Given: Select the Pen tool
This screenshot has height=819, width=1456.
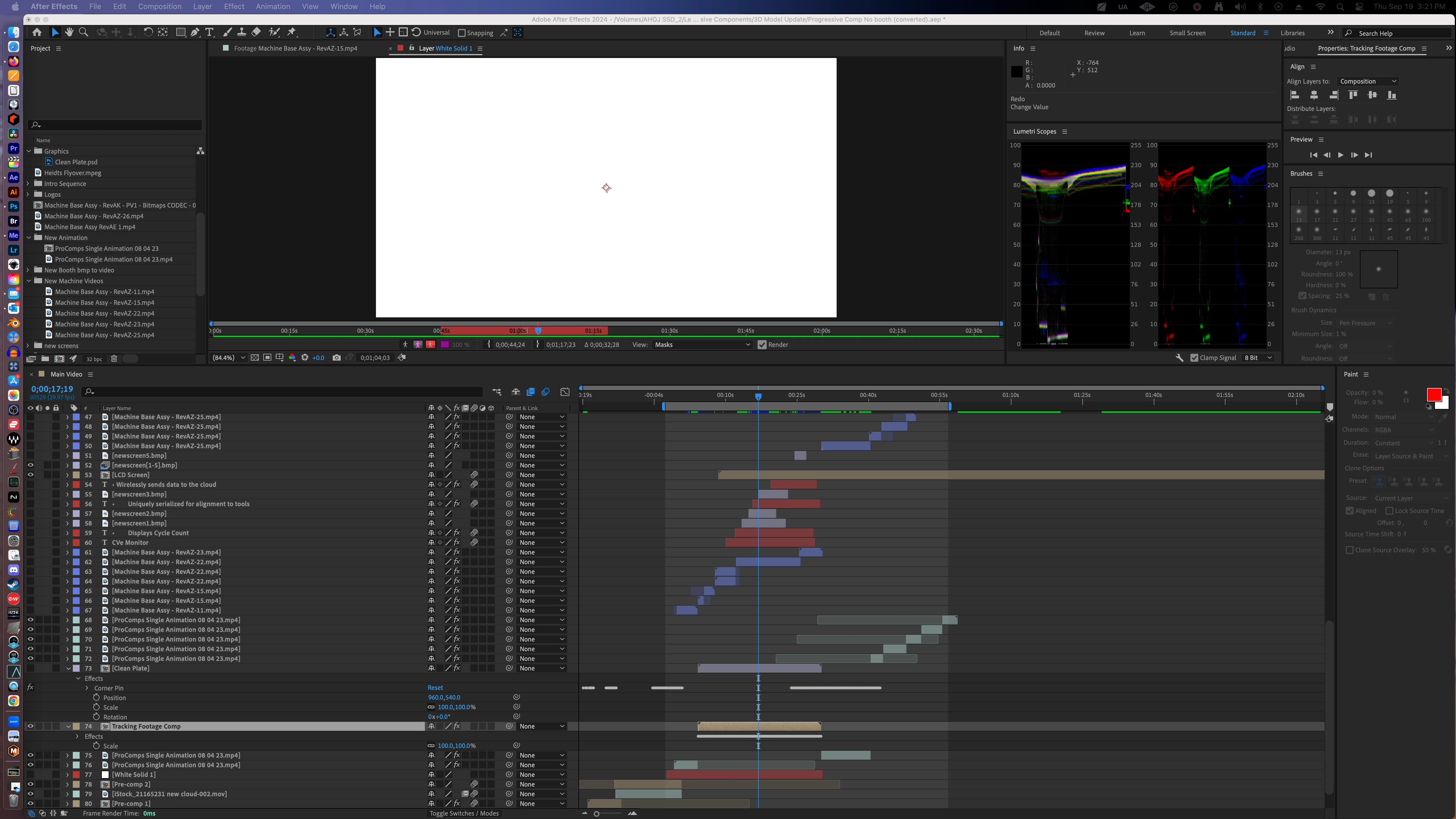Looking at the screenshot, I should pos(195,32).
